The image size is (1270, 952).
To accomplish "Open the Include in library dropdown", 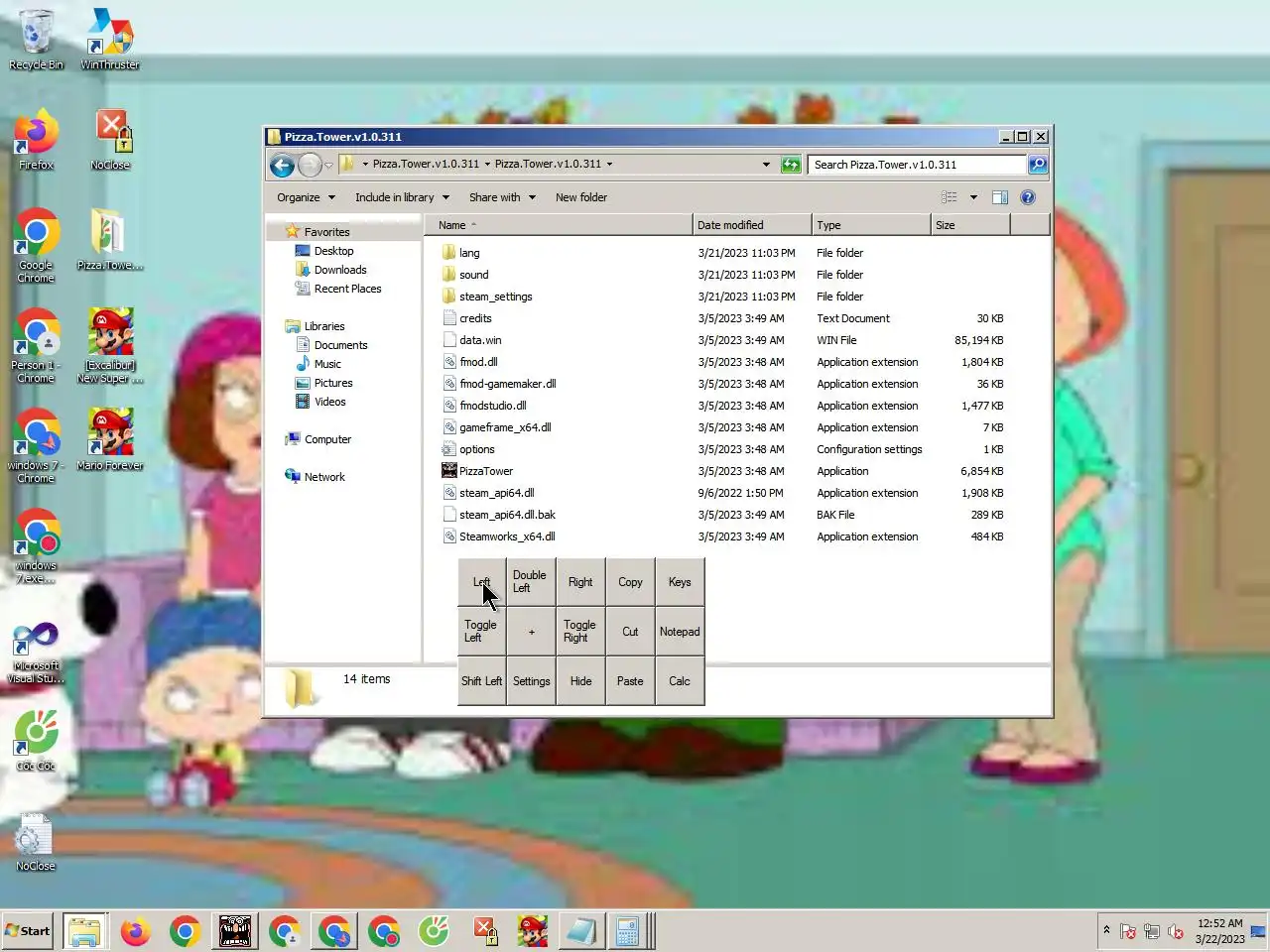I will point(402,197).
